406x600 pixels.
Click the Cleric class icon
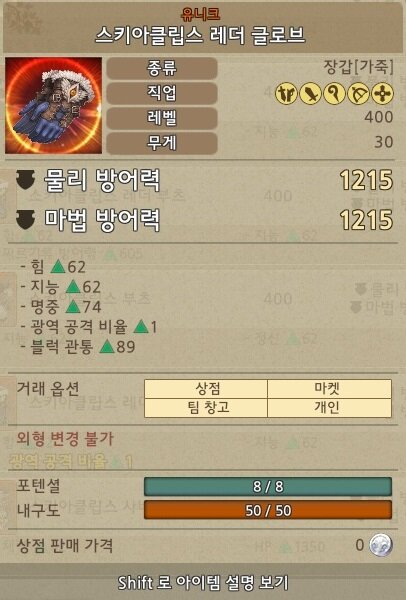382,93
